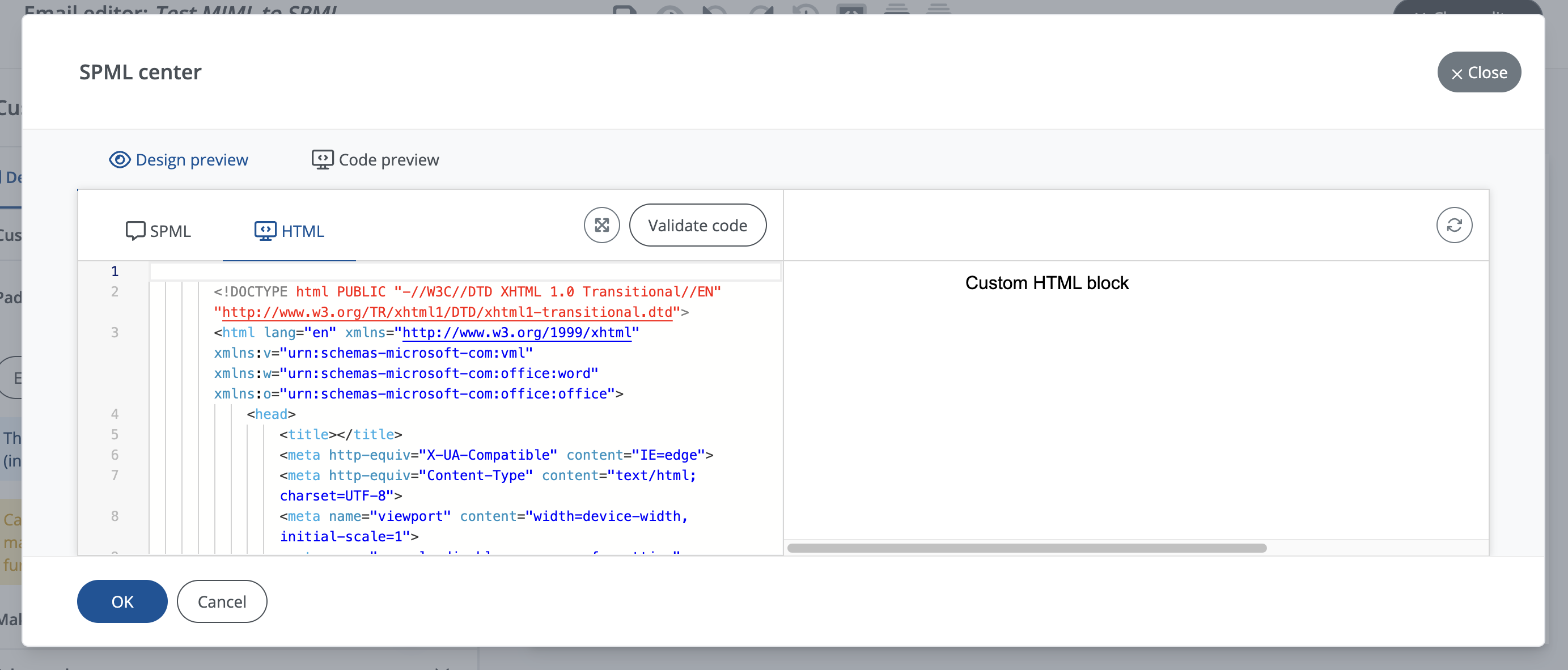Screen dimensions: 1568x670
Task: Click the title tag line in code
Action: coord(341,435)
